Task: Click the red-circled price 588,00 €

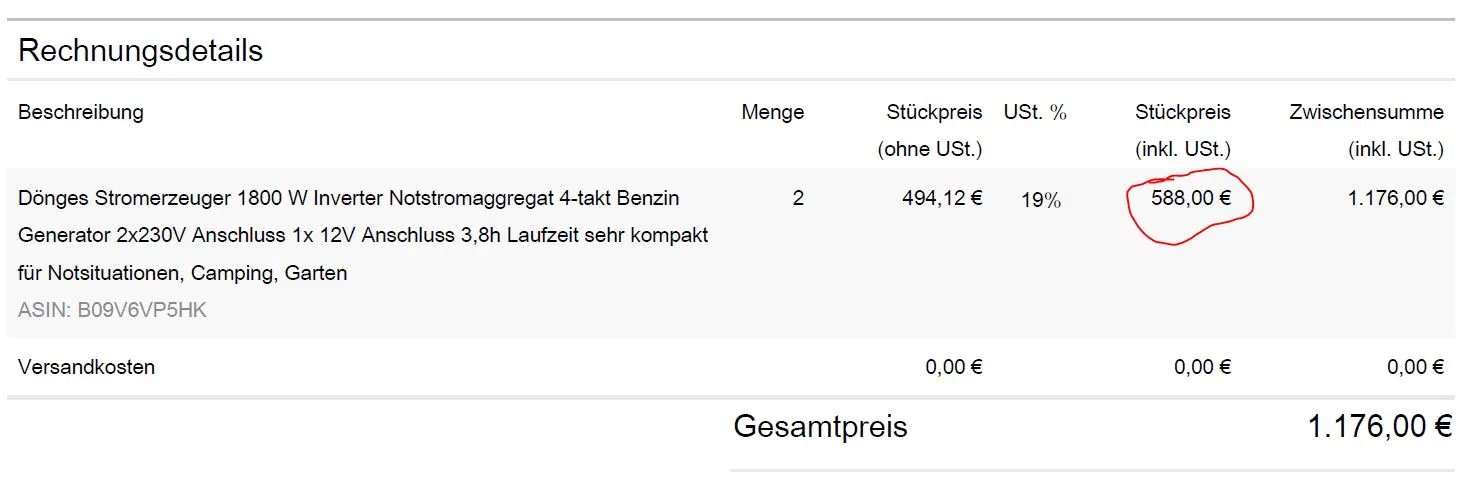Action: click(x=1190, y=198)
